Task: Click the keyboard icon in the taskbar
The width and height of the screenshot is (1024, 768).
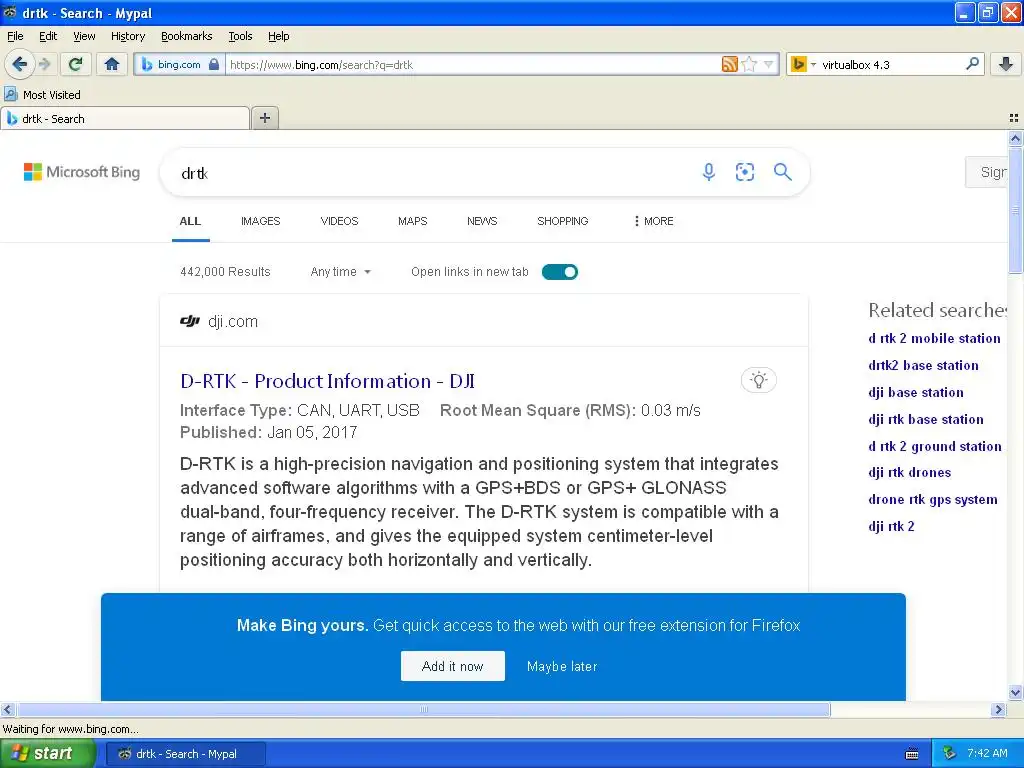Action: (x=912, y=754)
